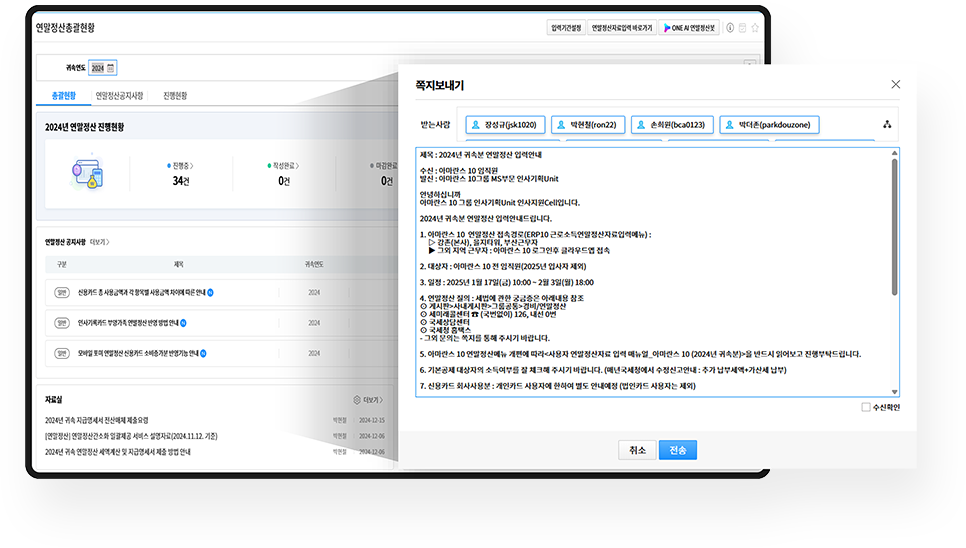Click the document icon beside the favorite star

point(742,28)
